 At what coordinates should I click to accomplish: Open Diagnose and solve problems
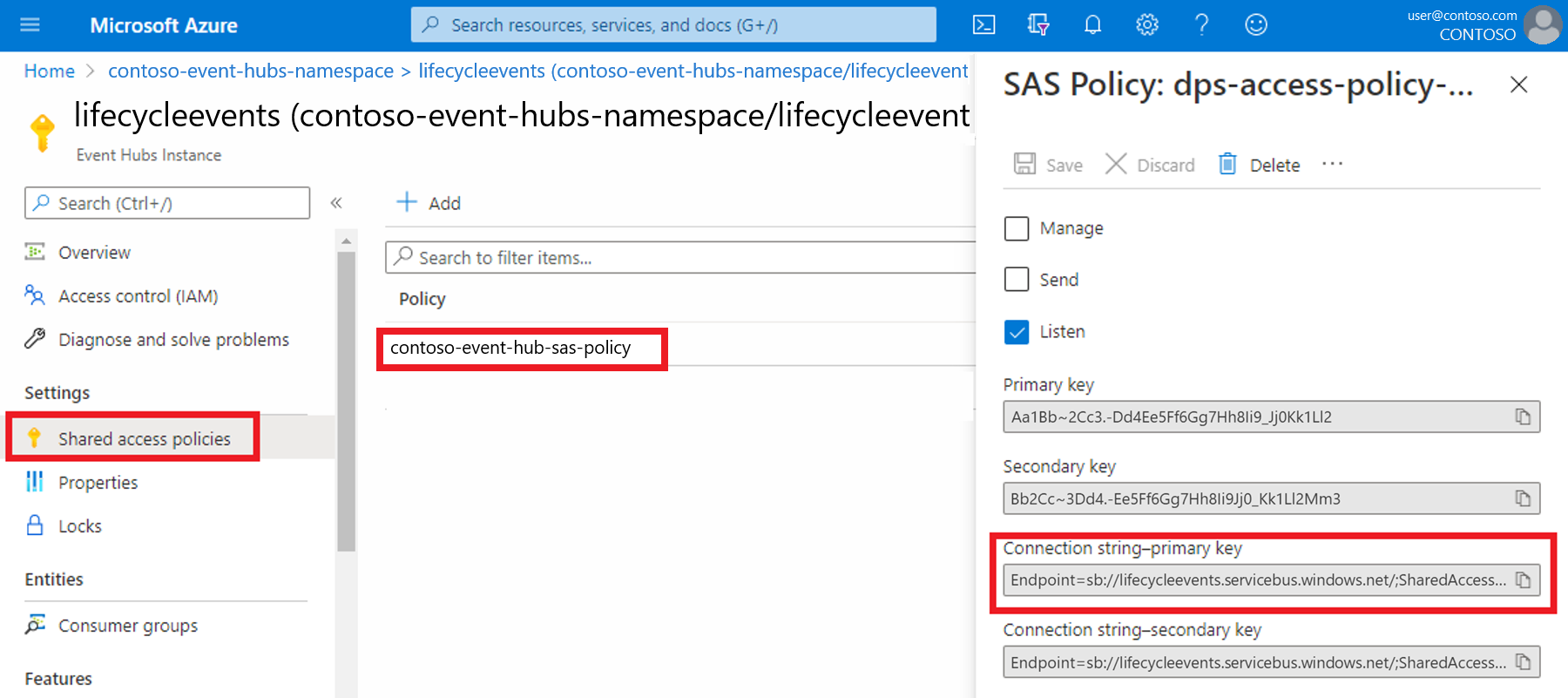(173, 340)
